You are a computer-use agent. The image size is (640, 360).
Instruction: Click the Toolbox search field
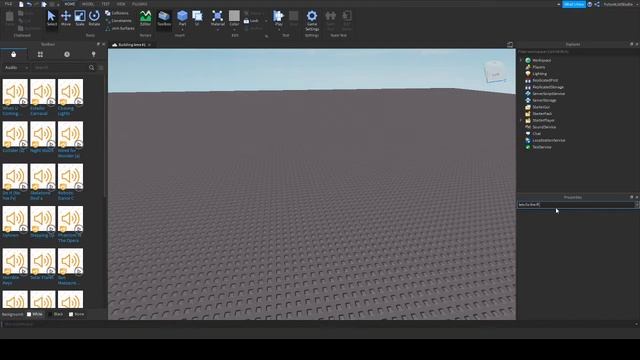tap(60, 68)
